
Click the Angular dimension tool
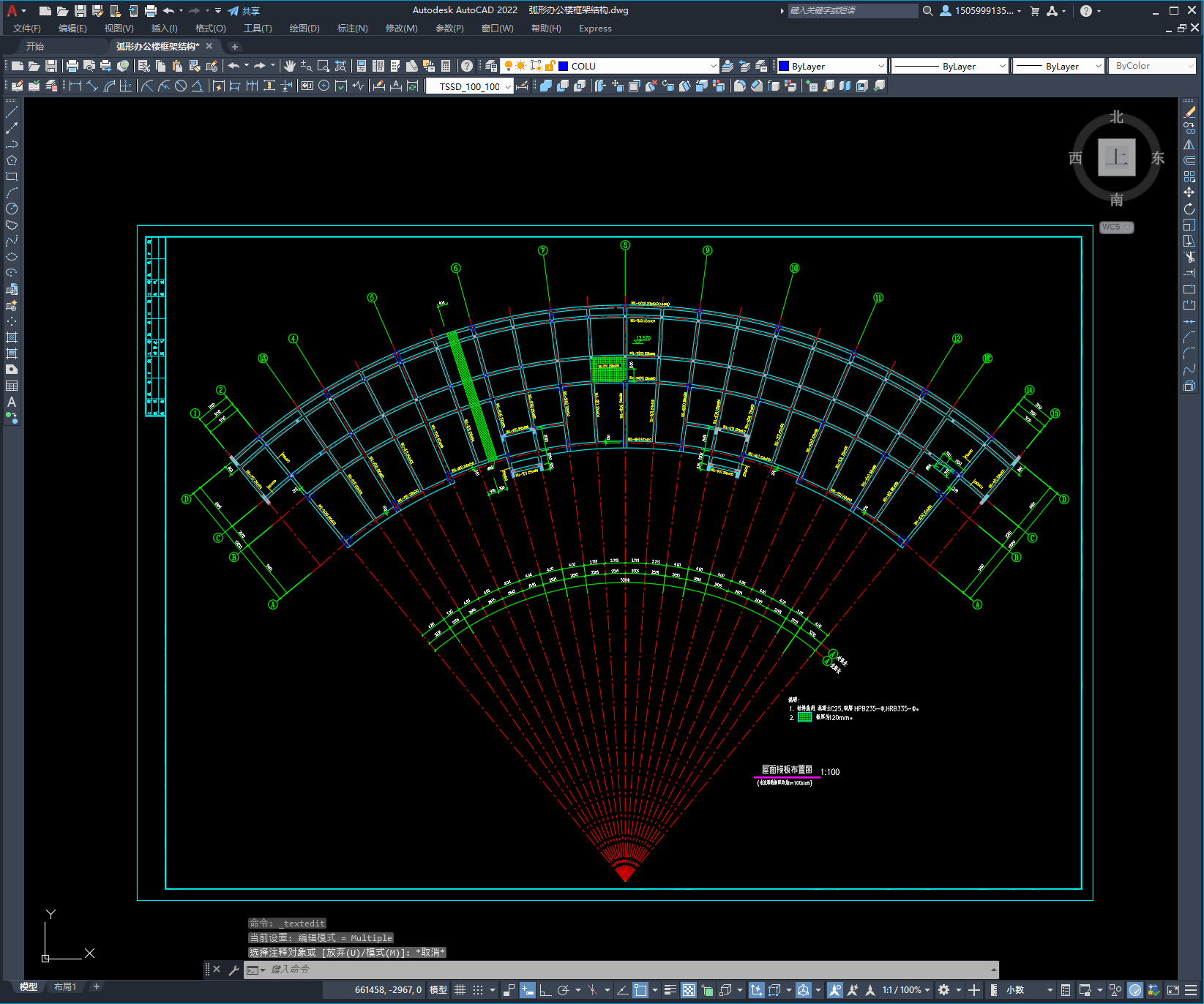tap(197, 86)
